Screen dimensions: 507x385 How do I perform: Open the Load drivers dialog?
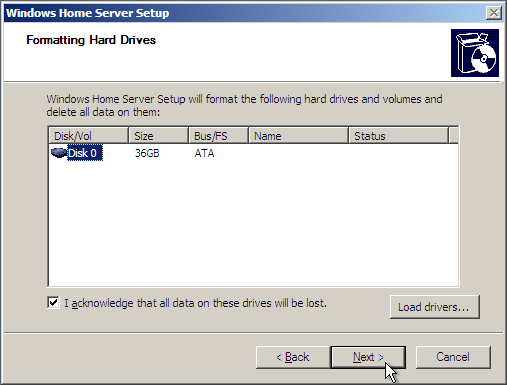click(x=435, y=307)
